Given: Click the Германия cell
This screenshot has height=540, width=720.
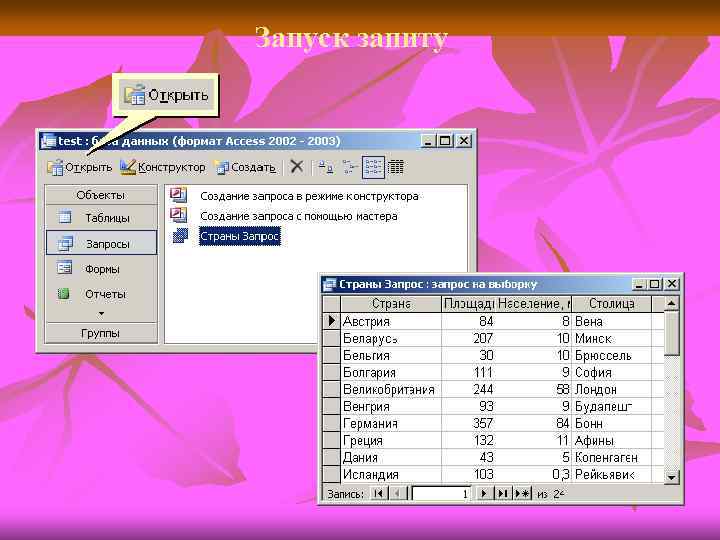Looking at the screenshot, I should point(391,423).
